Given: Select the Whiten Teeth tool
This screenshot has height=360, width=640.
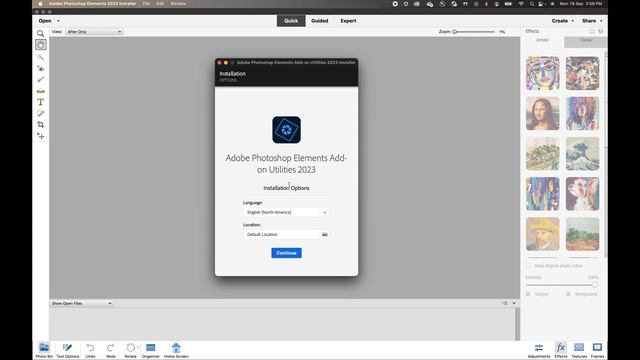Looking at the screenshot, I should [x=40, y=79].
